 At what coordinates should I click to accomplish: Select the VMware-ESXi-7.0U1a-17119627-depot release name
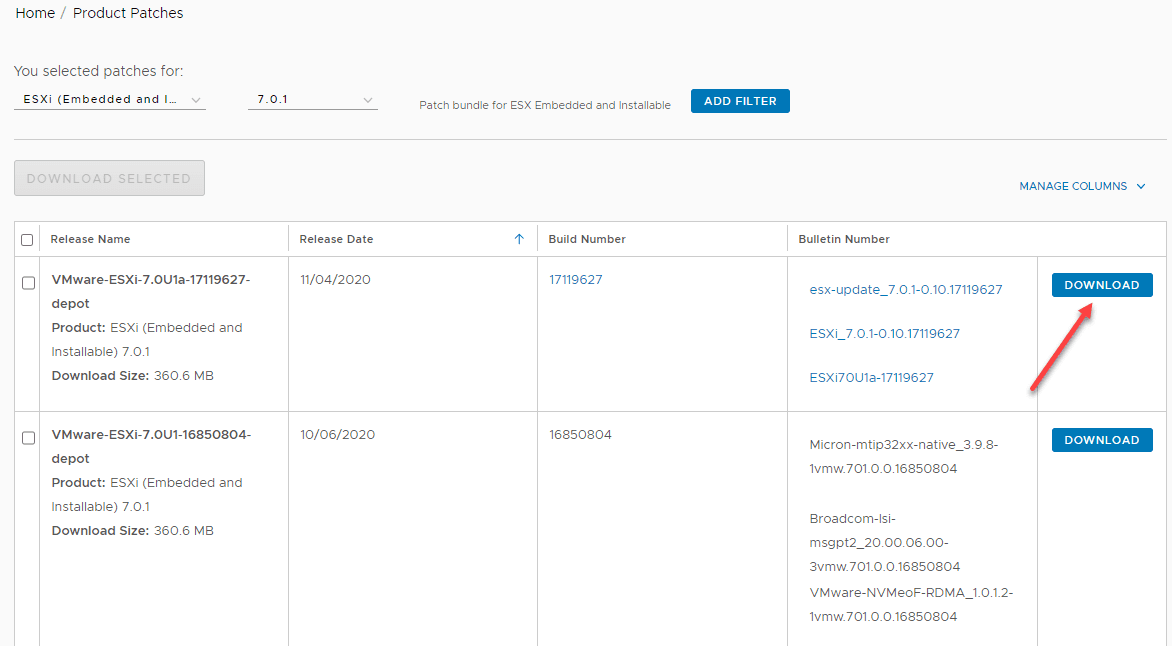pyautogui.click(x=150, y=292)
